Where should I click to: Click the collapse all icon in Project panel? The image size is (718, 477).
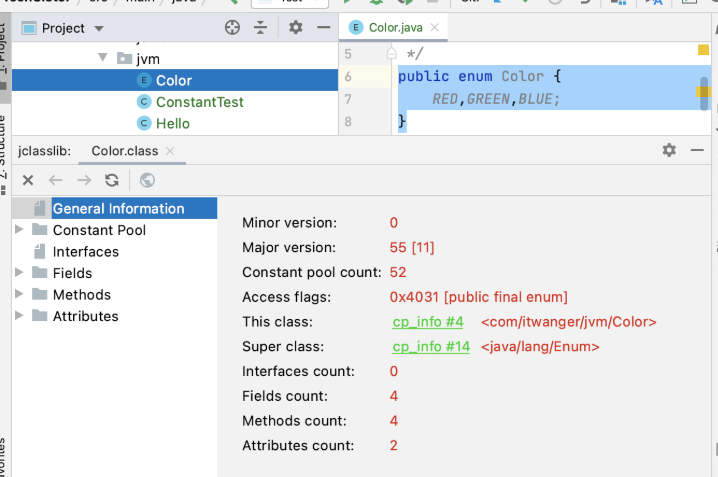[260, 28]
